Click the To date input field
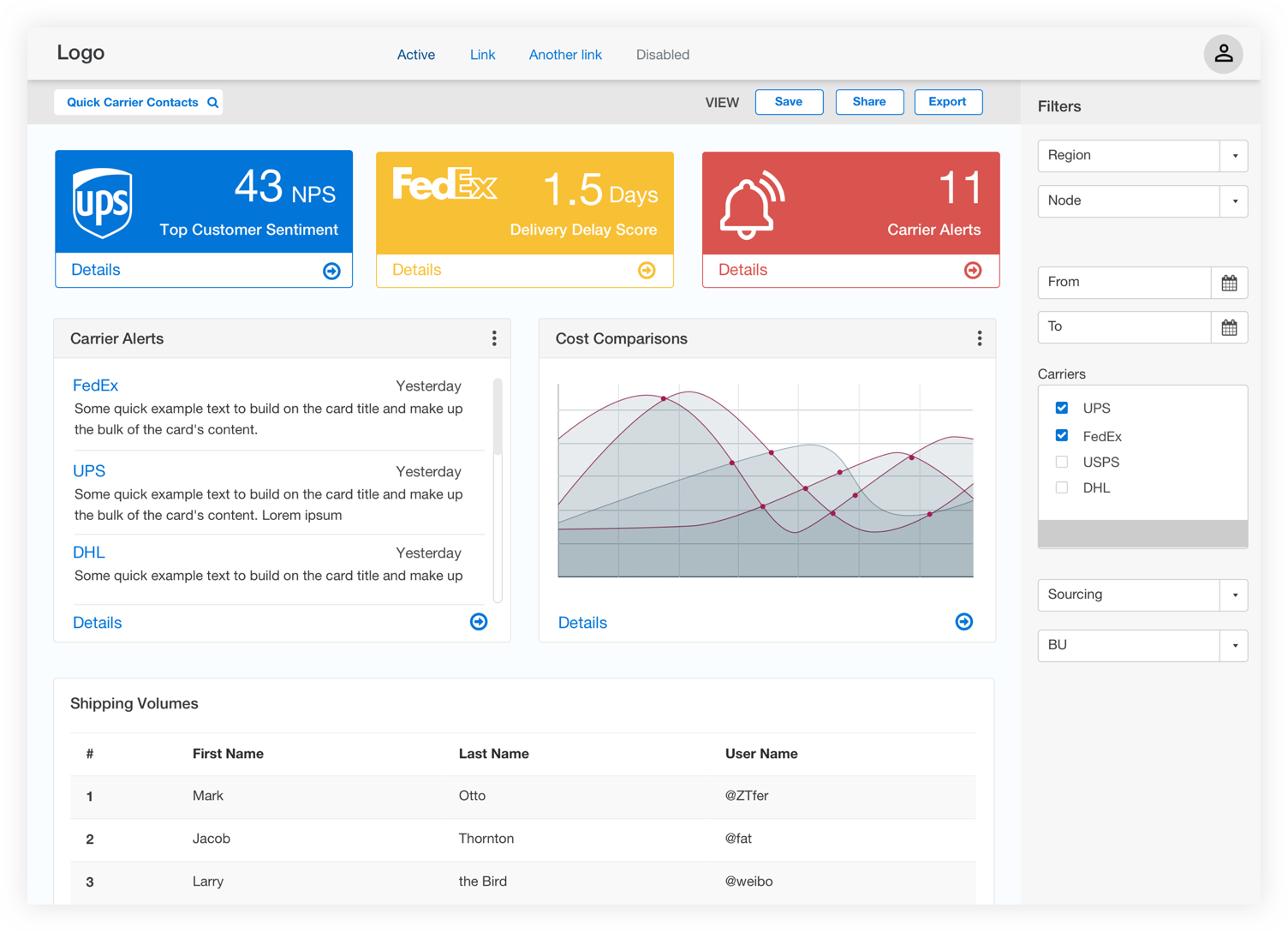 point(1124,327)
